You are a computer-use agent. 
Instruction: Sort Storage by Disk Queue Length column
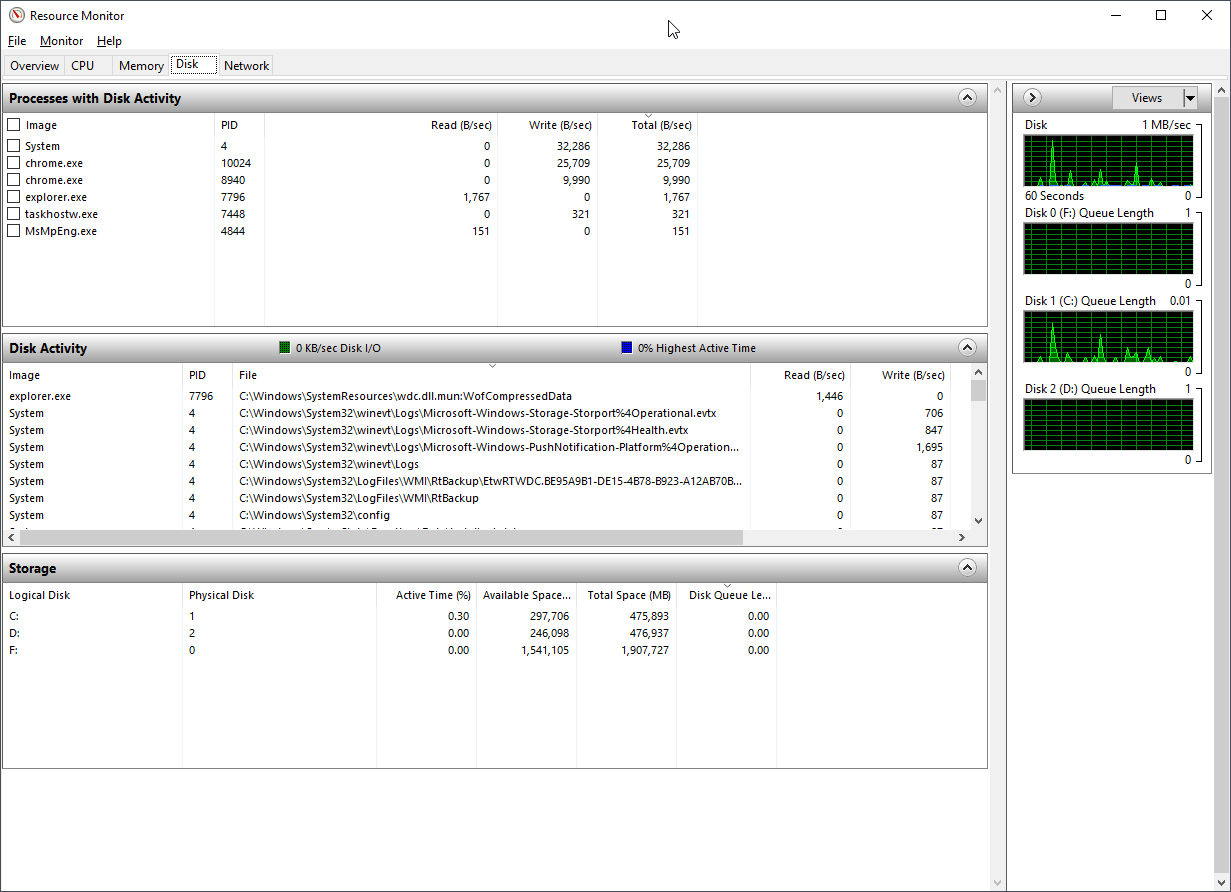click(727, 595)
